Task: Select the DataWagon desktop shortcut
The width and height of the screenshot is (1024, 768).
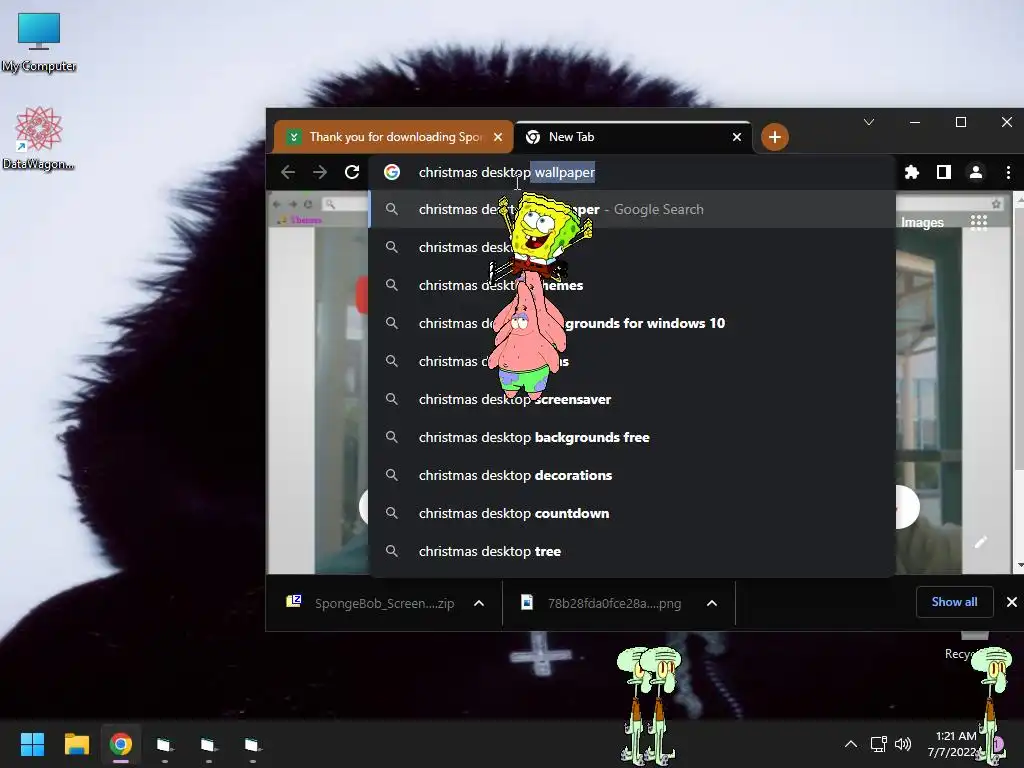Action: (39, 138)
